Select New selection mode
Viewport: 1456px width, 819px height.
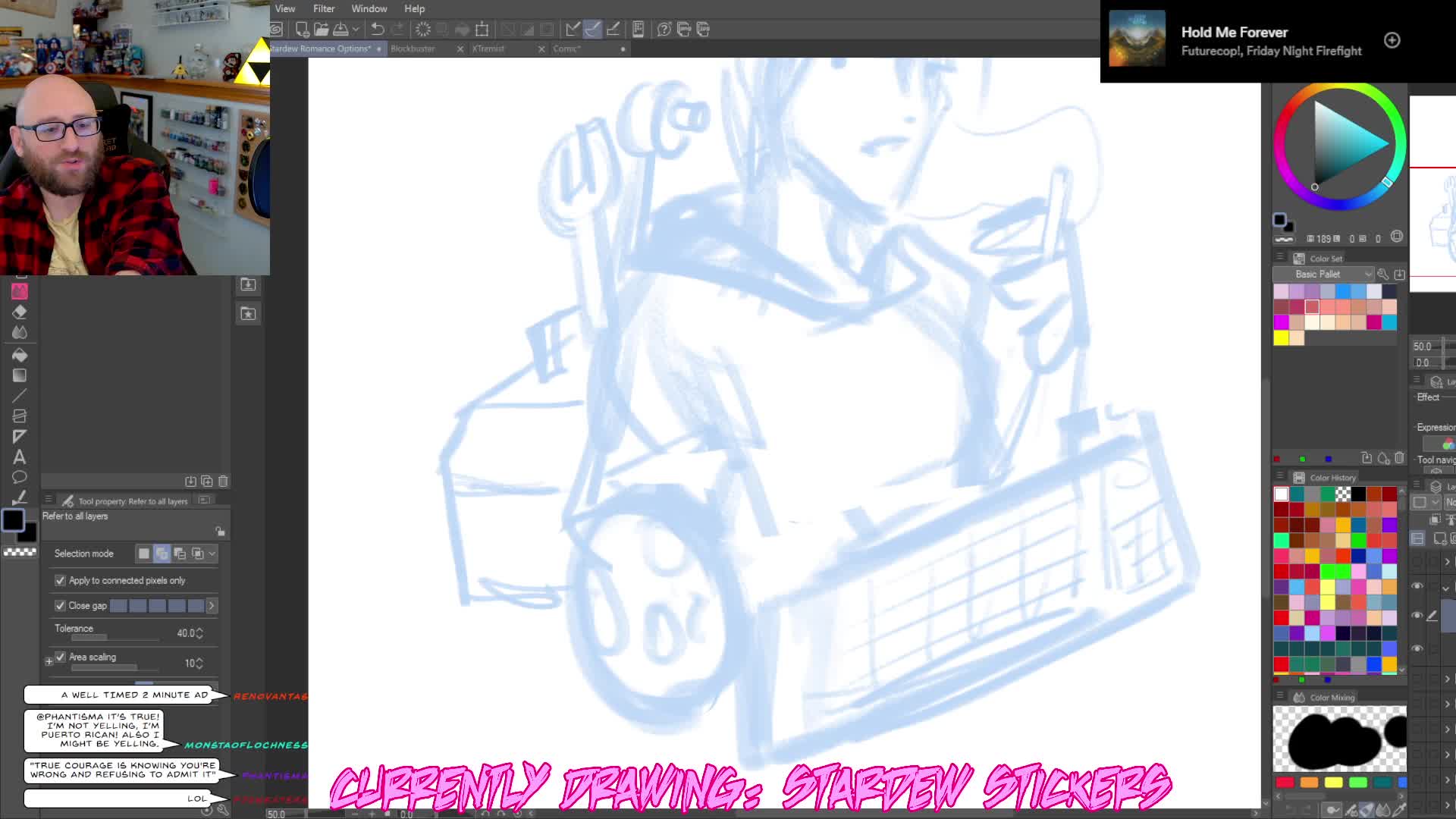[144, 554]
